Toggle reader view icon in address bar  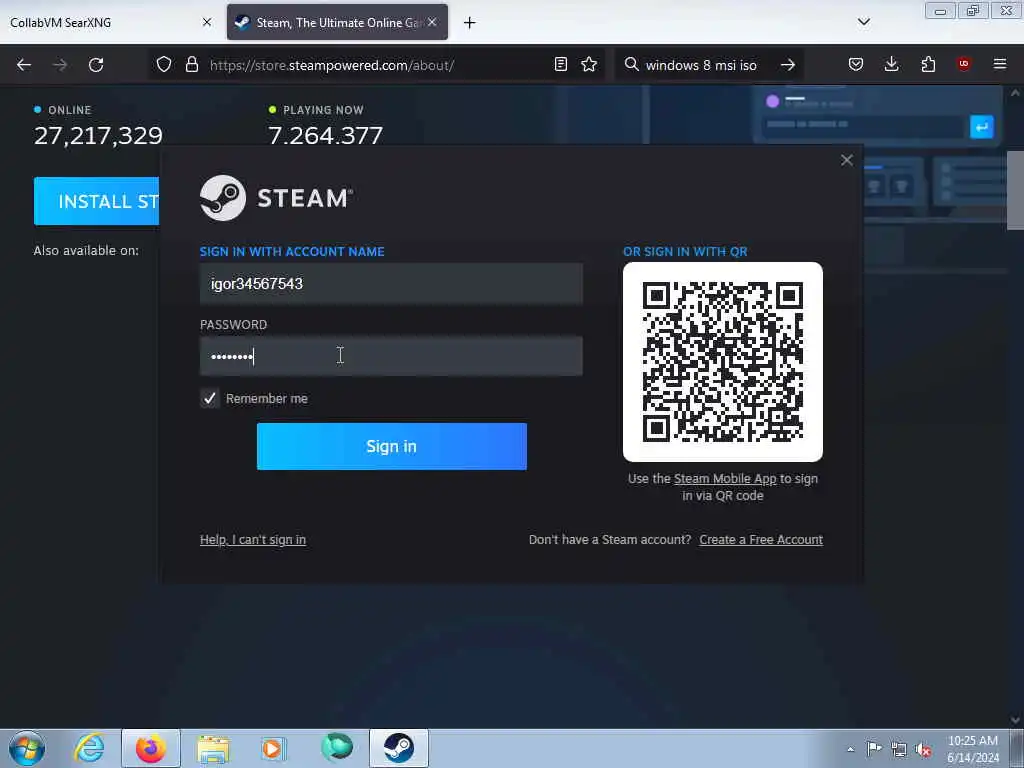point(560,65)
